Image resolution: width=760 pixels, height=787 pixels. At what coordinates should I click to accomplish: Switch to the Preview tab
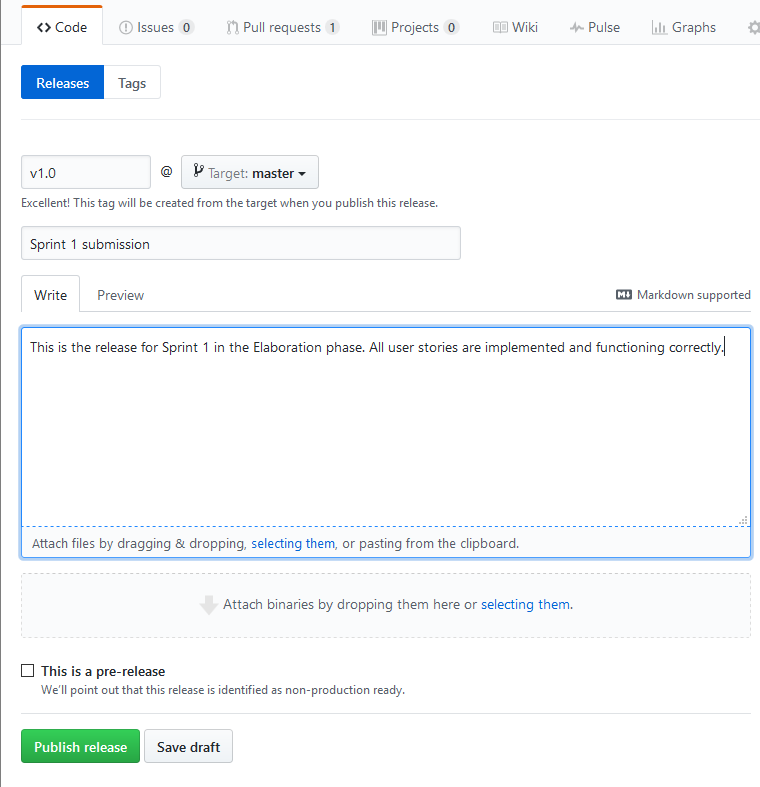click(x=120, y=295)
